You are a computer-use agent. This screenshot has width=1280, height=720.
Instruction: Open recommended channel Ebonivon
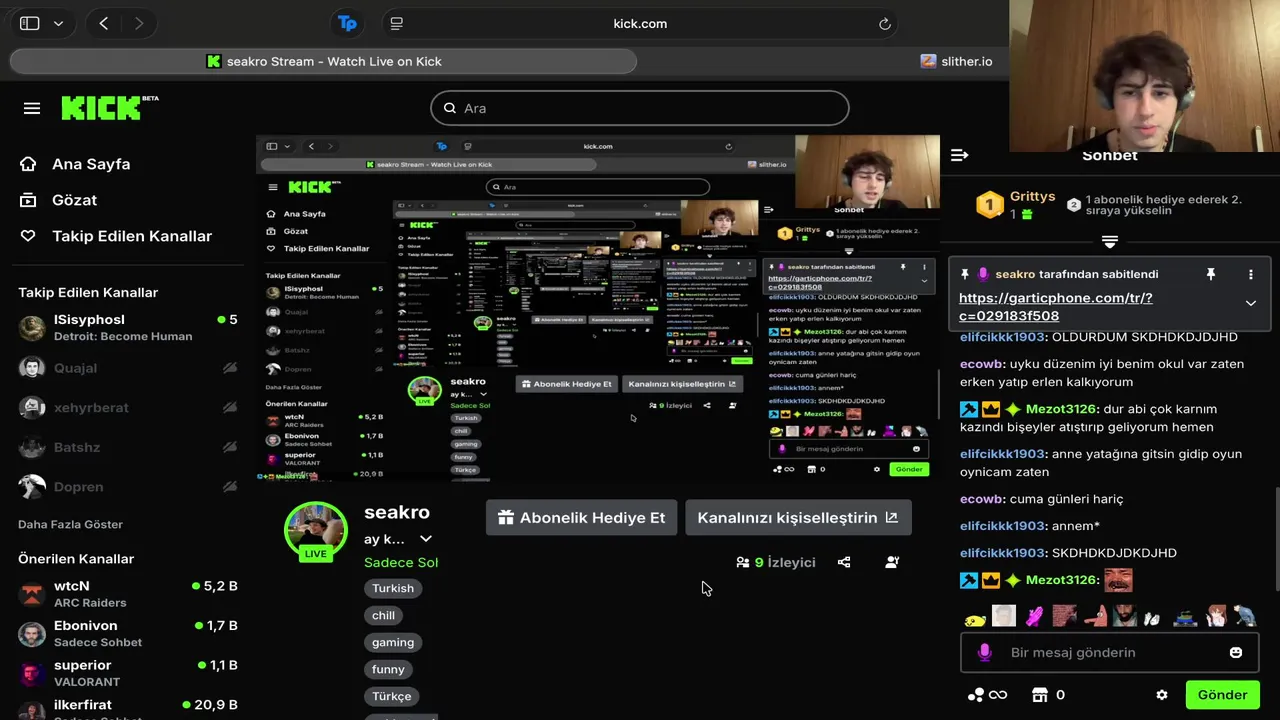coord(128,633)
